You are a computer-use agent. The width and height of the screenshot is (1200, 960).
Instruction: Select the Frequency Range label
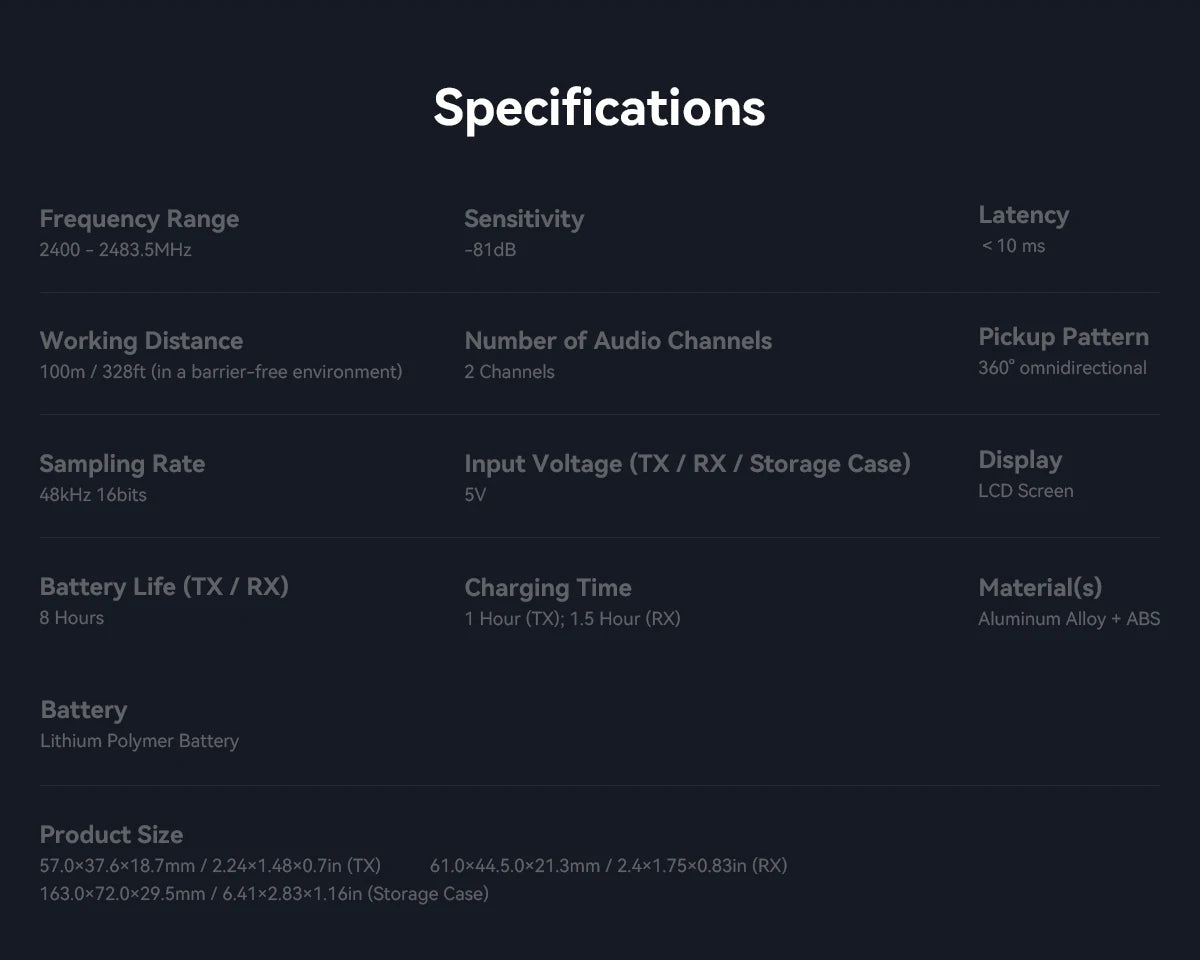[x=139, y=219]
